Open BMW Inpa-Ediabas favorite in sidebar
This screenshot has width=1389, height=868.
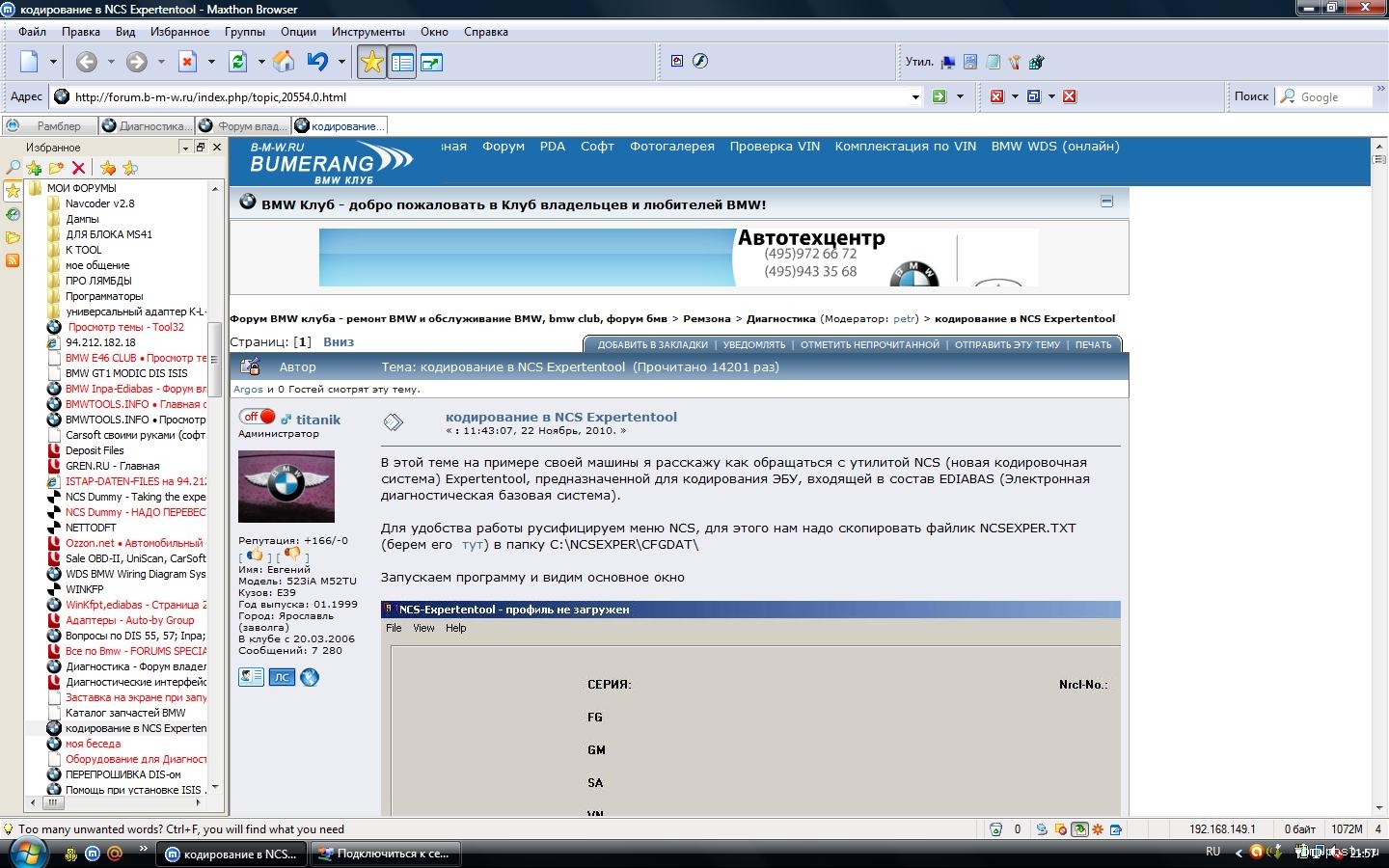click(135, 389)
